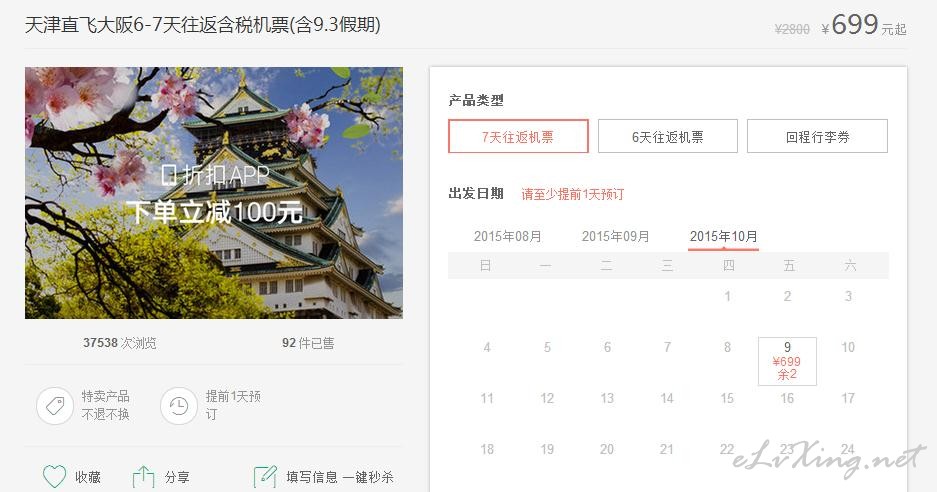Click calendar date 1
937x492 pixels.
point(727,296)
